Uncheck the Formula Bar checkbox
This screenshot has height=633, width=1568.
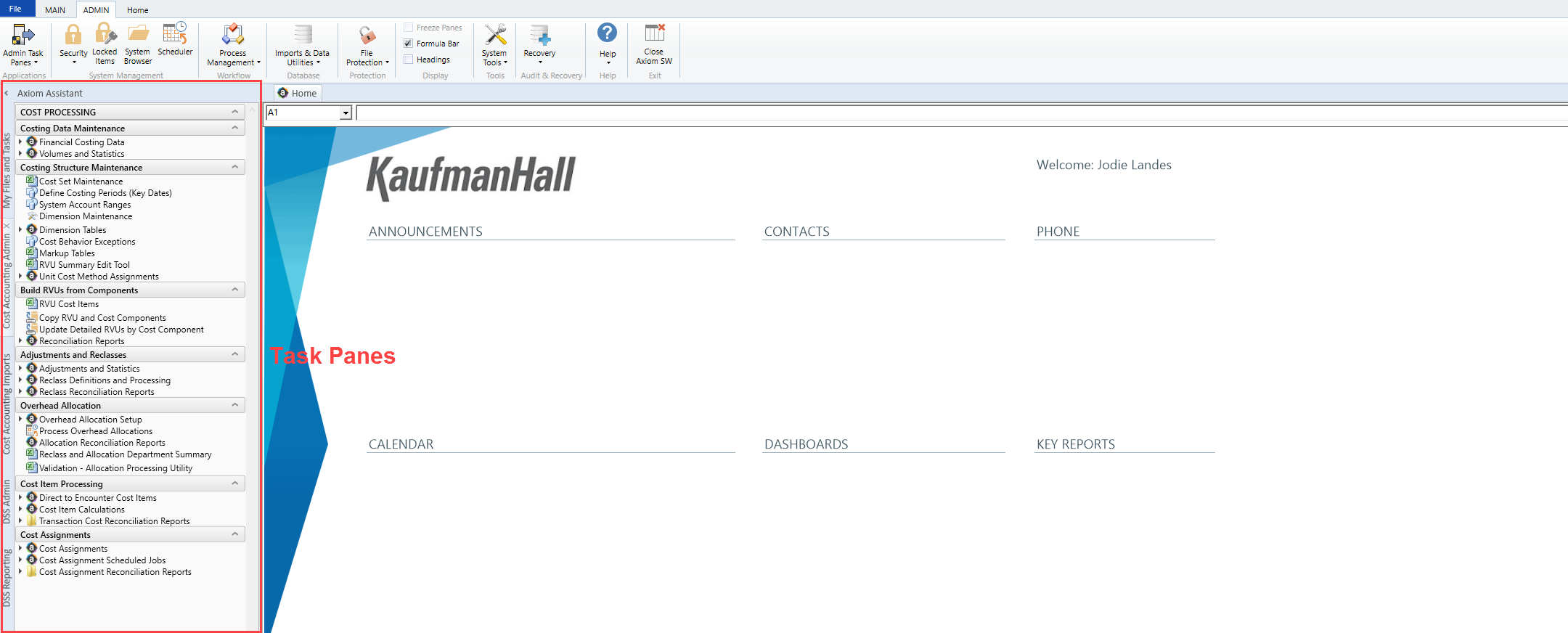pyautogui.click(x=409, y=44)
